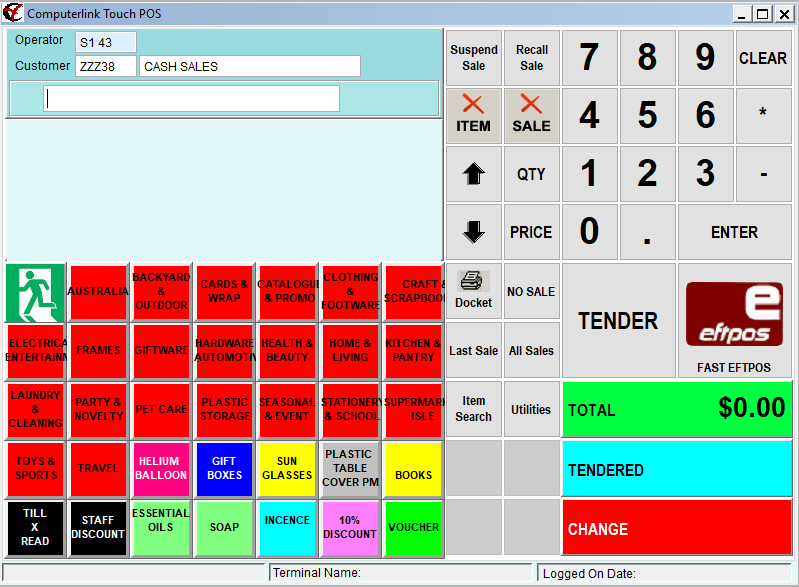Open the Utilities menu
The width and height of the screenshot is (799, 587).
531,409
